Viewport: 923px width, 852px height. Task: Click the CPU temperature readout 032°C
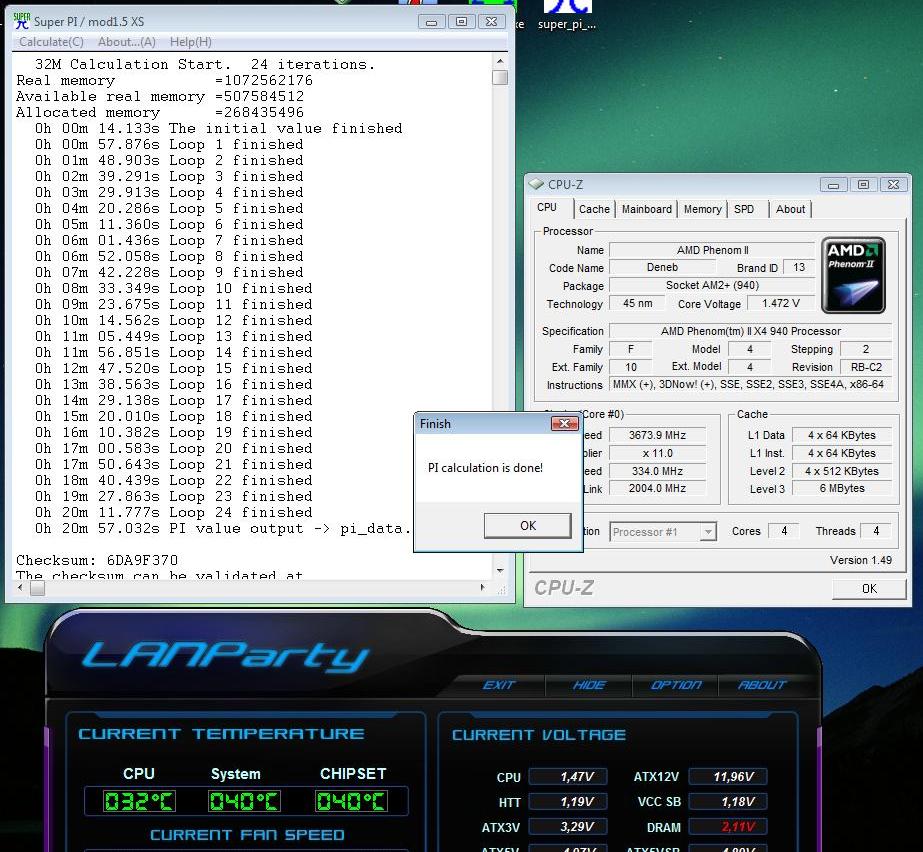pyautogui.click(x=139, y=801)
